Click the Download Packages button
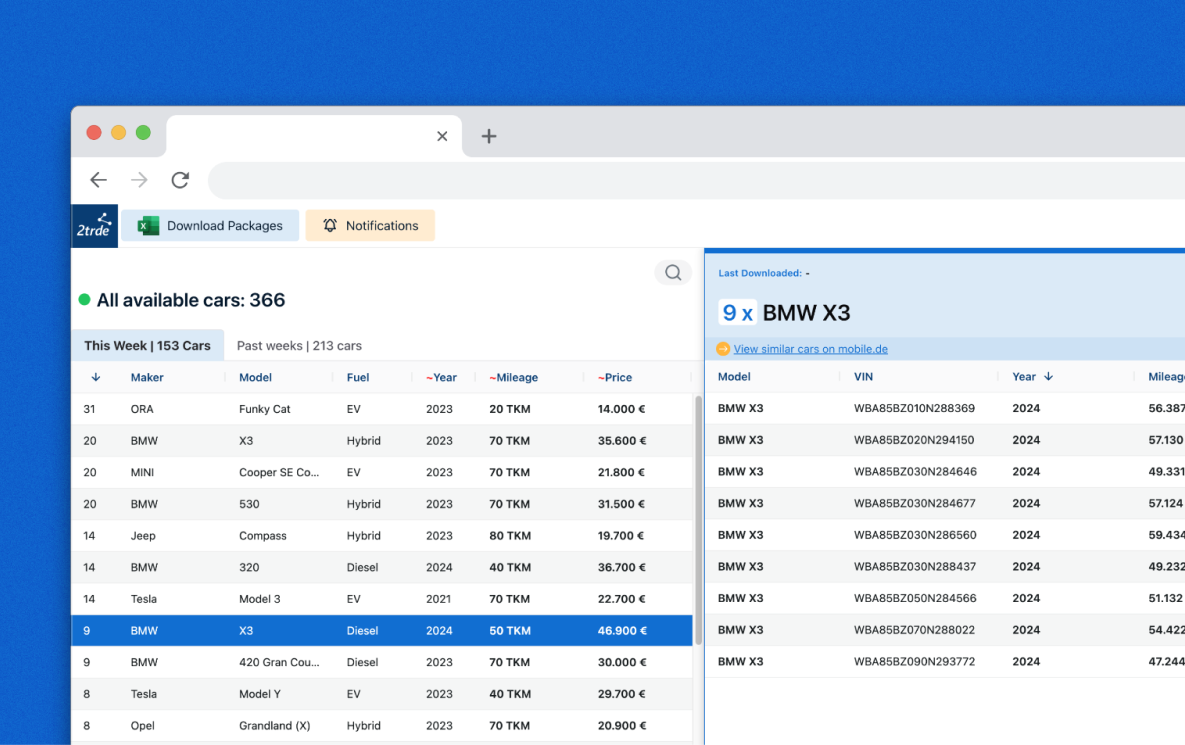This screenshot has width=1185, height=745. pyautogui.click(x=210, y=226)
